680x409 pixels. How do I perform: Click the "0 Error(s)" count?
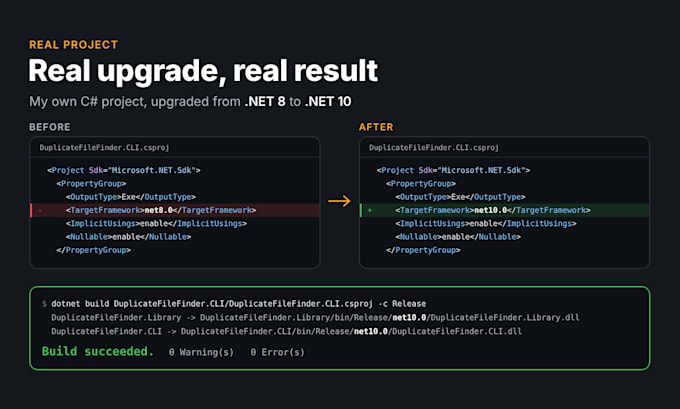(278, 352)
